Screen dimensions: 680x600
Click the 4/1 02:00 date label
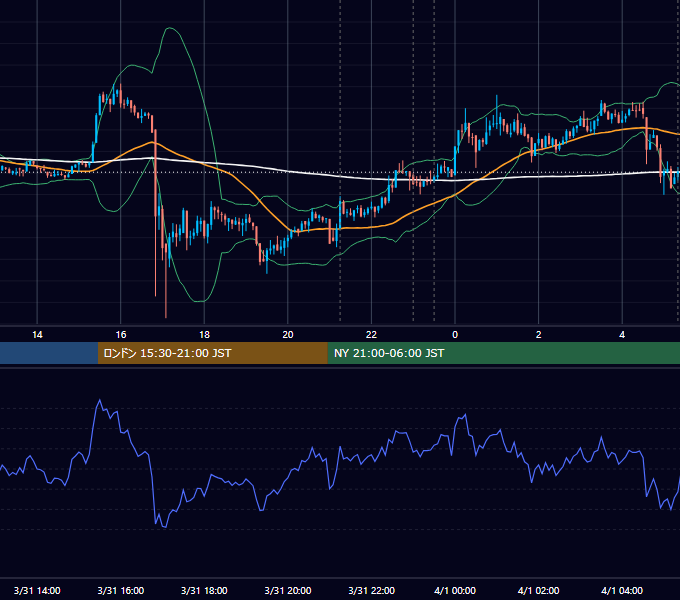539,590
